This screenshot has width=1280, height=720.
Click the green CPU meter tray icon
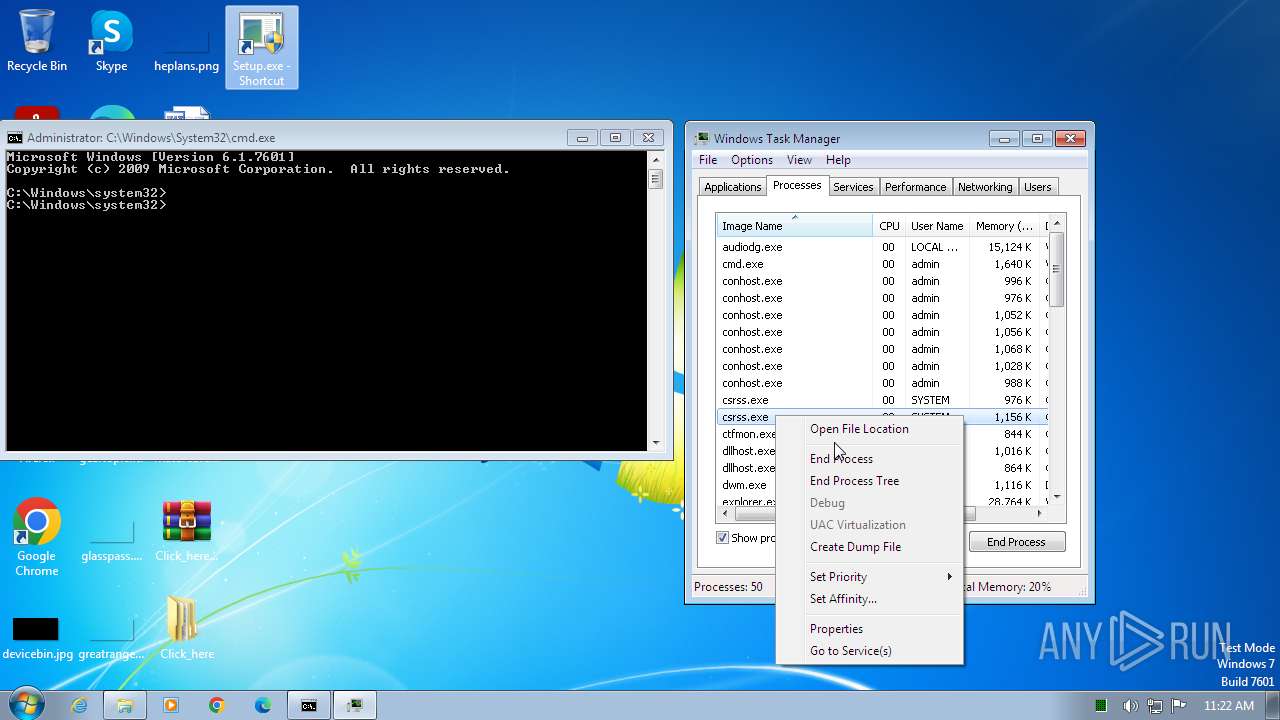(x=1101, y=706)
